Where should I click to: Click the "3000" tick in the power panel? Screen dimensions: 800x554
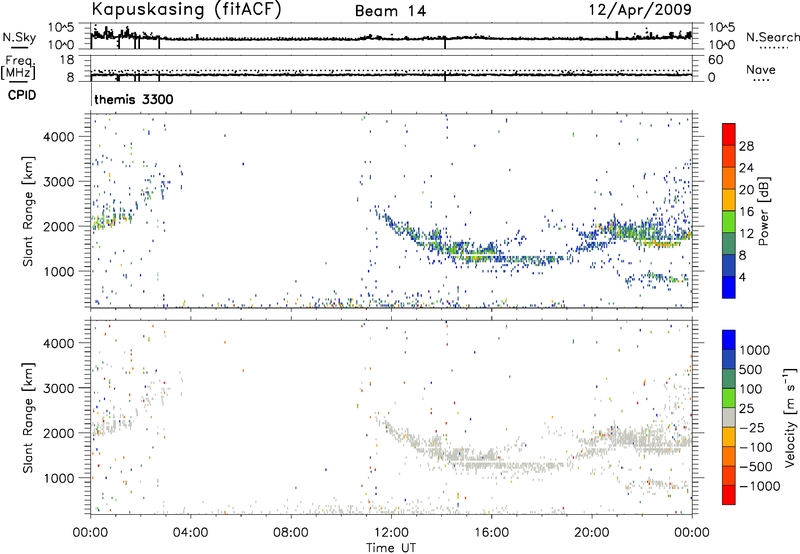pos(59,182)
